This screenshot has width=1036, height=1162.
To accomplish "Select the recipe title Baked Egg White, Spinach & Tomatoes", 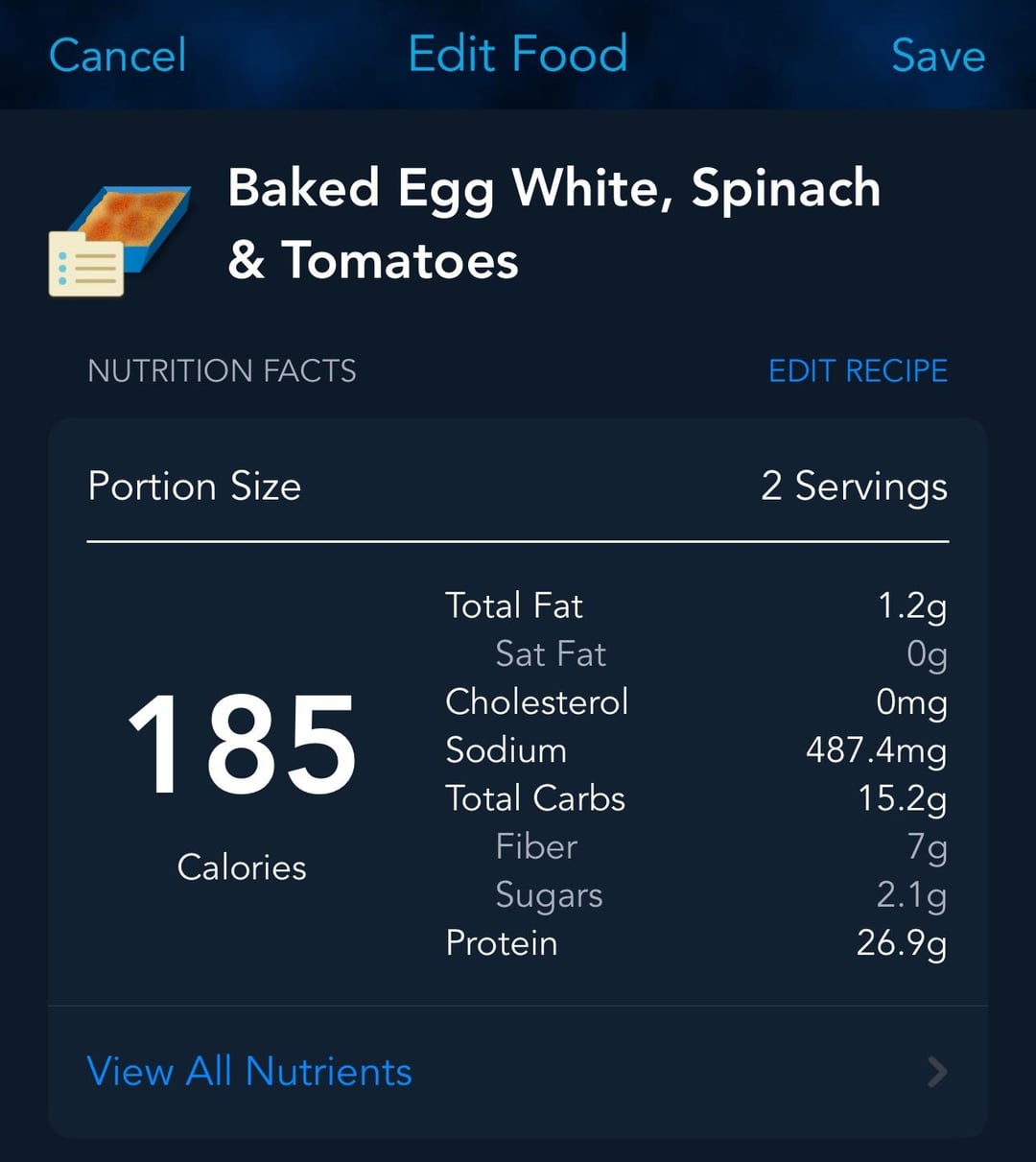I will click(553, 224).
